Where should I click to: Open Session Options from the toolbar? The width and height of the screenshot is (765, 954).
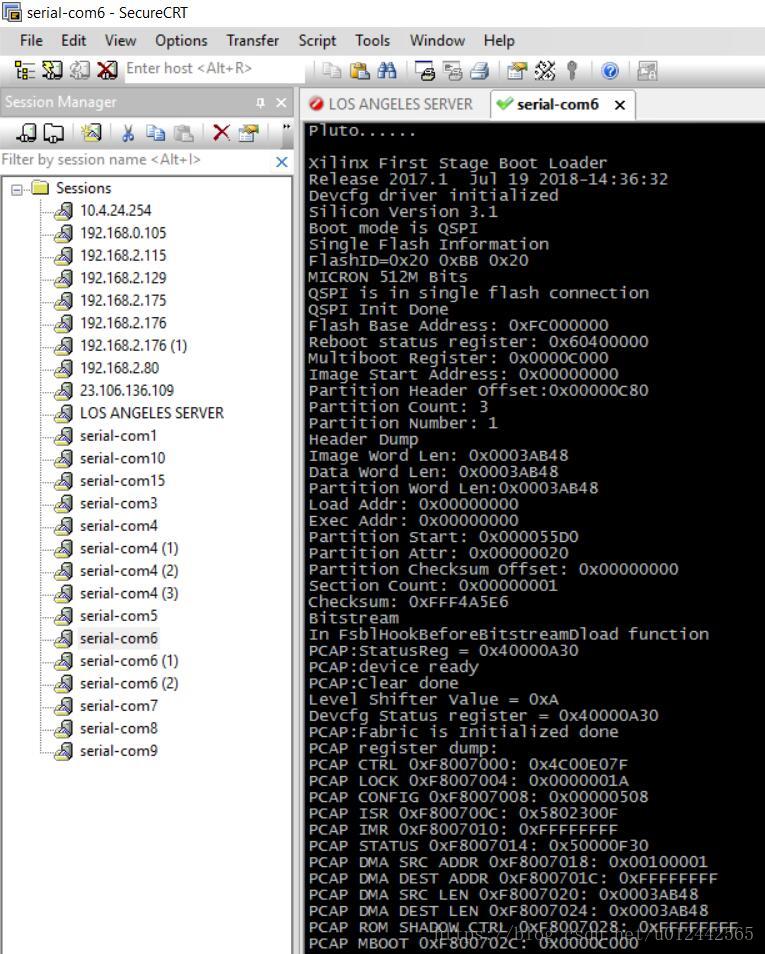coord(517,71)
